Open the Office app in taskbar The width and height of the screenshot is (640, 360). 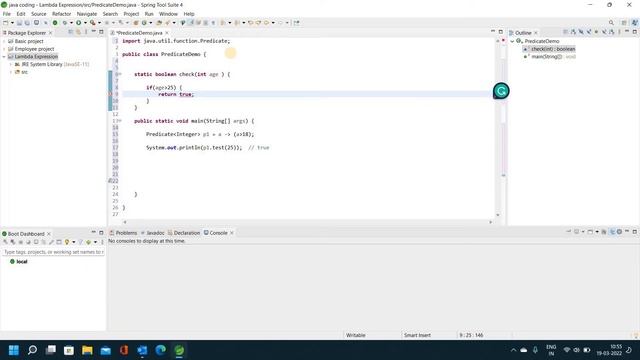[124, 350]
